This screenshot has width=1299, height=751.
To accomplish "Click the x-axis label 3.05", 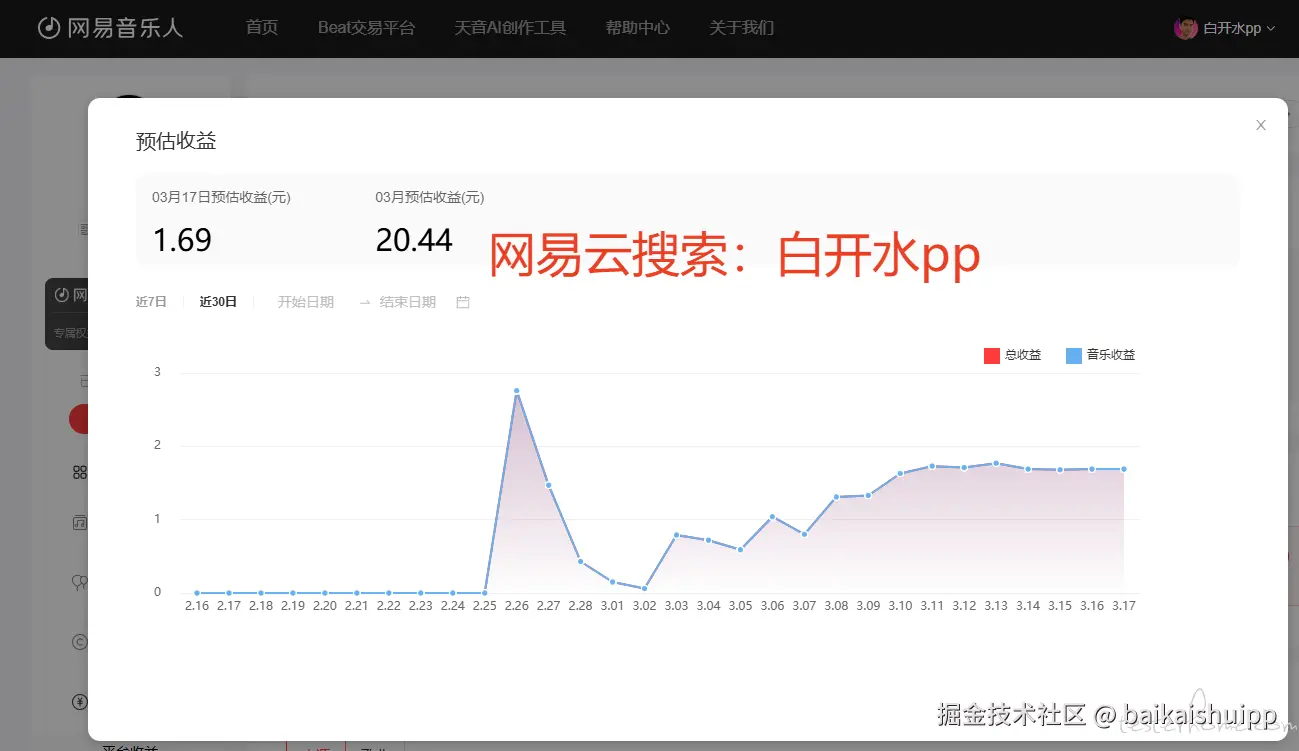I will coord(740,606).
